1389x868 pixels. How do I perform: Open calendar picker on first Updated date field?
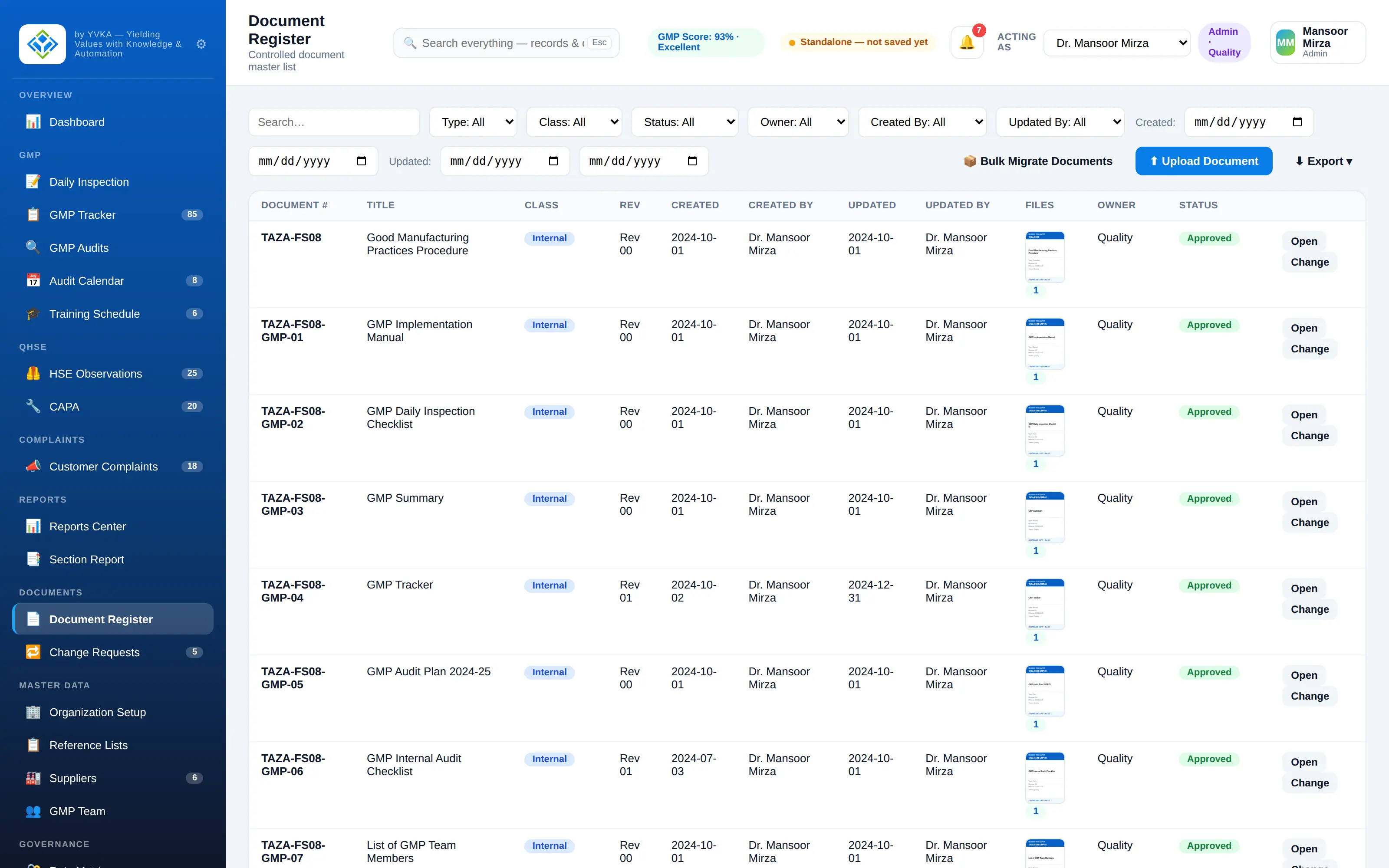(x=553, y=161)
